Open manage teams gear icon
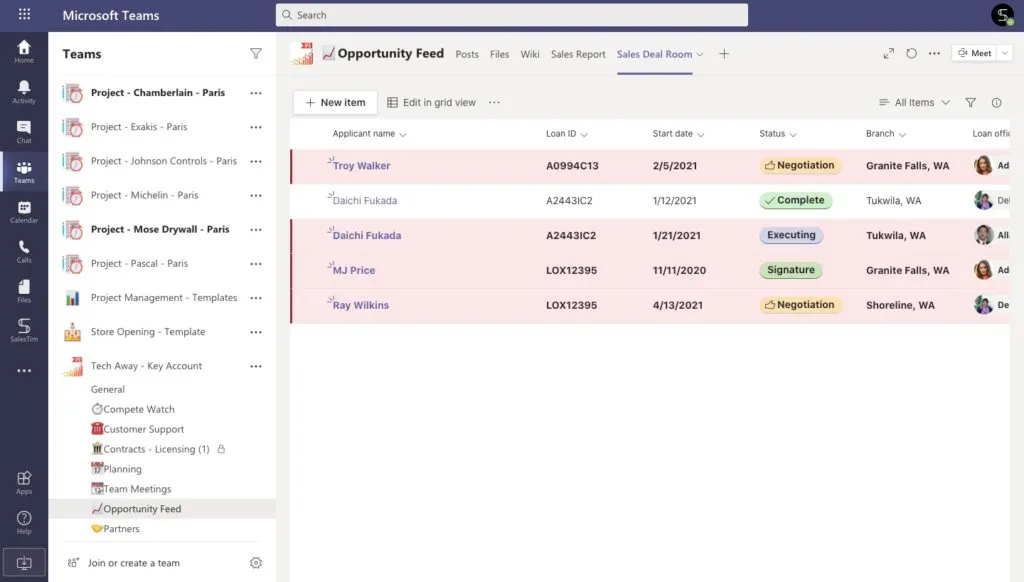The width and height of the screenshot is (1024, 582). 256,562
